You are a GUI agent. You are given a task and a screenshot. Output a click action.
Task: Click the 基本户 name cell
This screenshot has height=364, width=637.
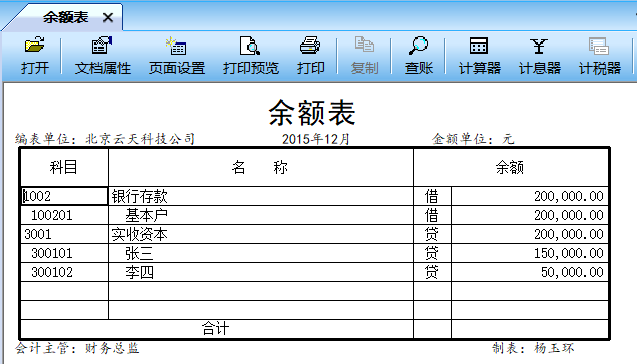point(261,215)
